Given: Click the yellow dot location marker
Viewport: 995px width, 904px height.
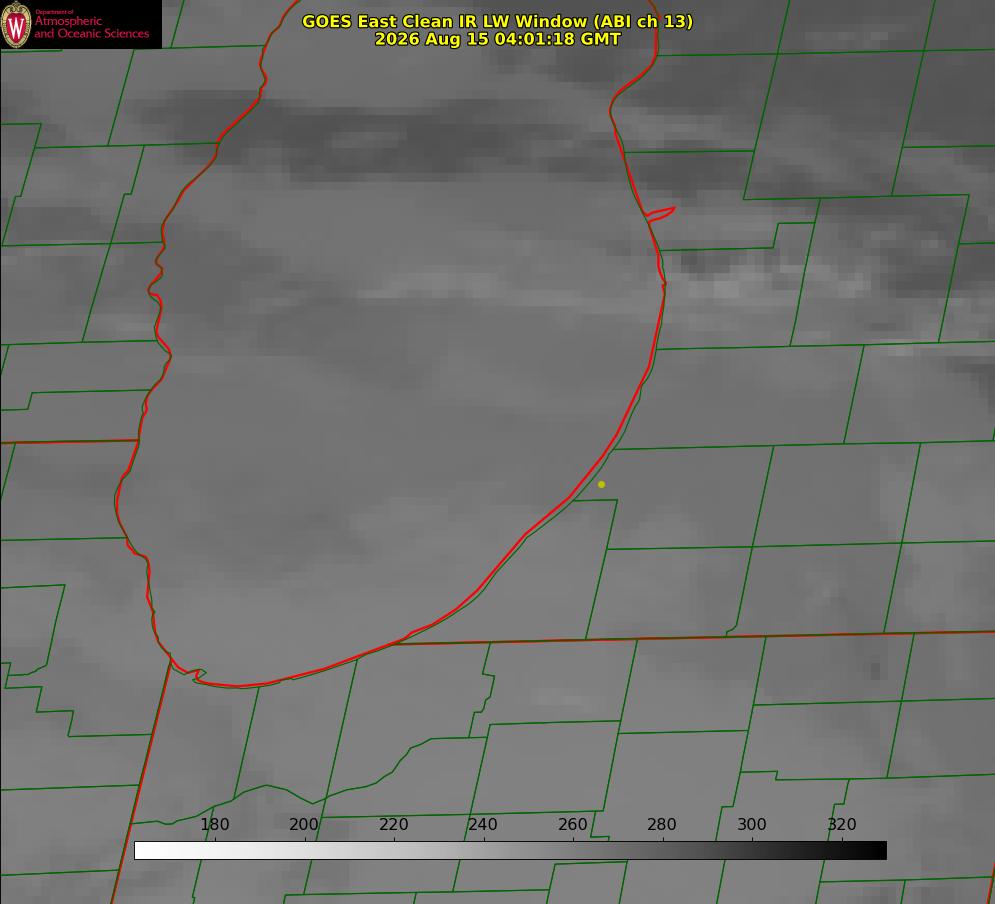Looking at the screenshot, I should click(x=601, y=484).
